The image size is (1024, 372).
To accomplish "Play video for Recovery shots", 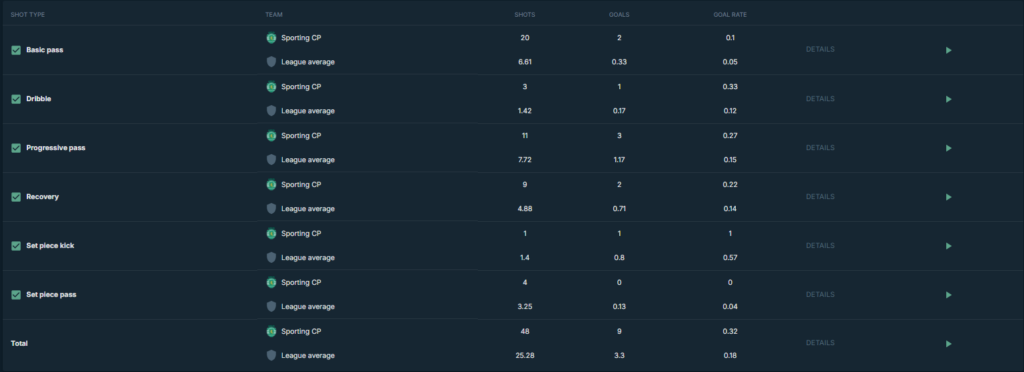I will pyautogui.click(x=949, y=197).
